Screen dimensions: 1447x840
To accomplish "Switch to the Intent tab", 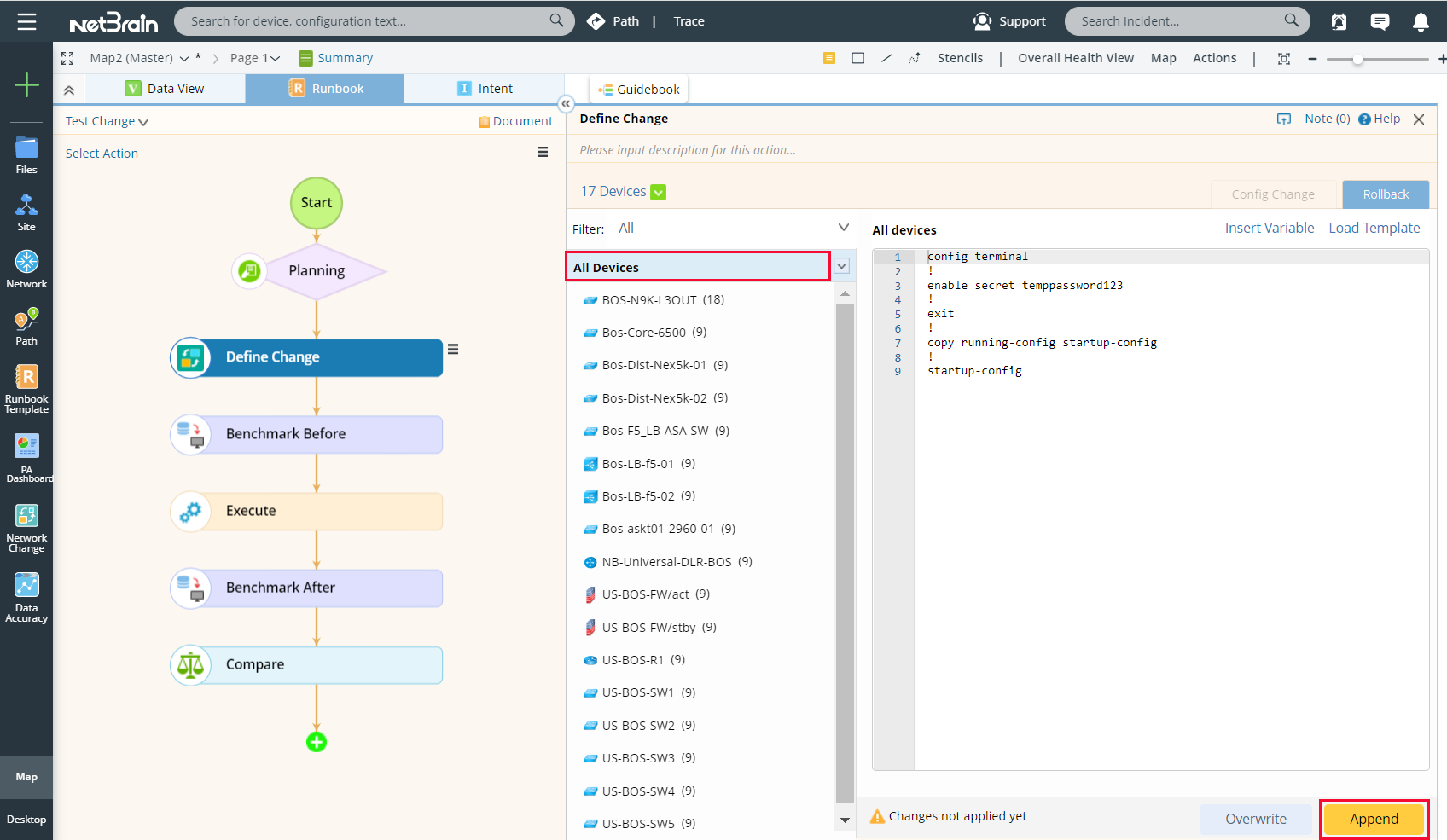I will pos(485,89).
